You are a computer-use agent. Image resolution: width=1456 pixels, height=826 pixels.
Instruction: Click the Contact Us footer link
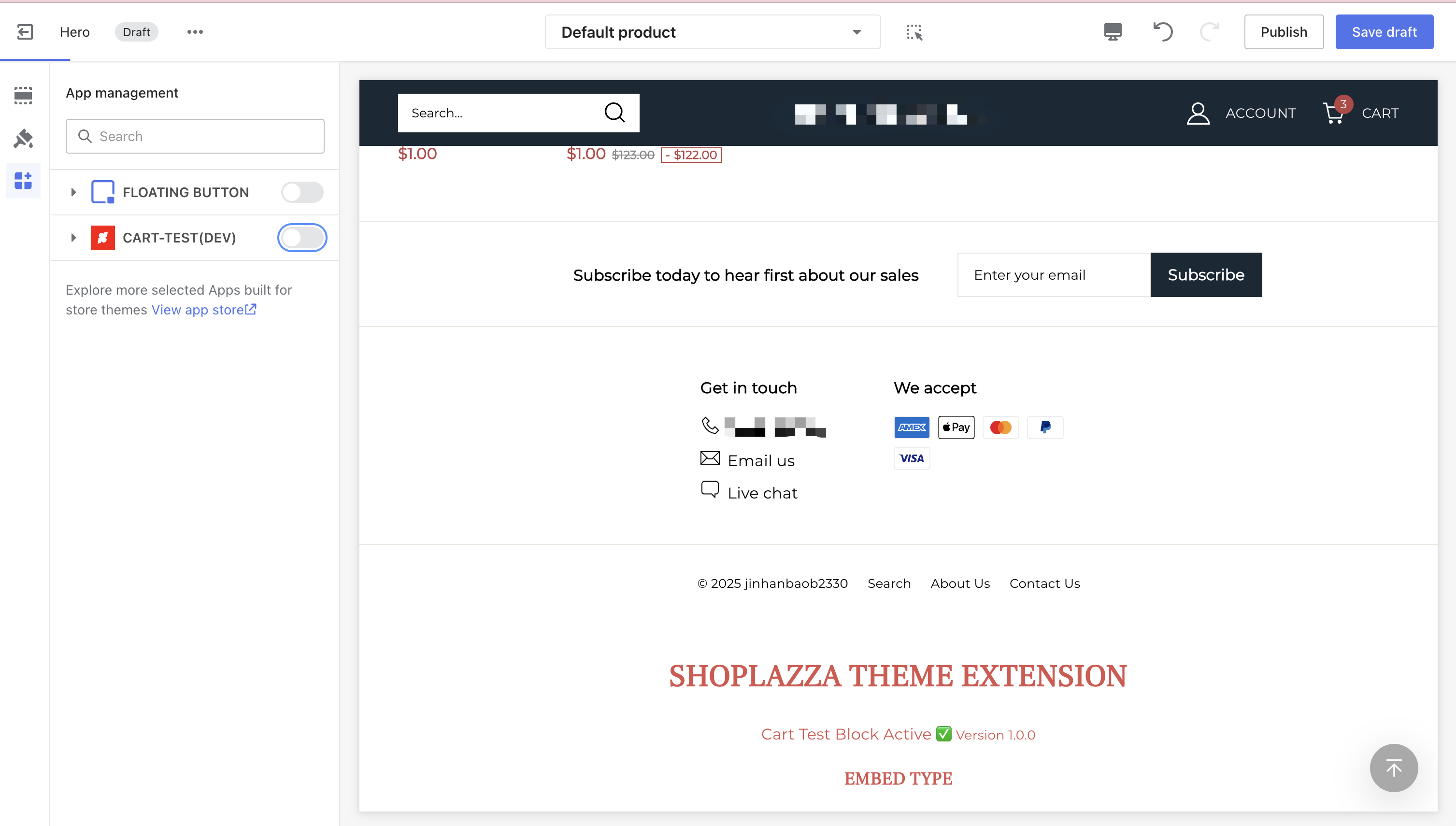[1044, 583]
